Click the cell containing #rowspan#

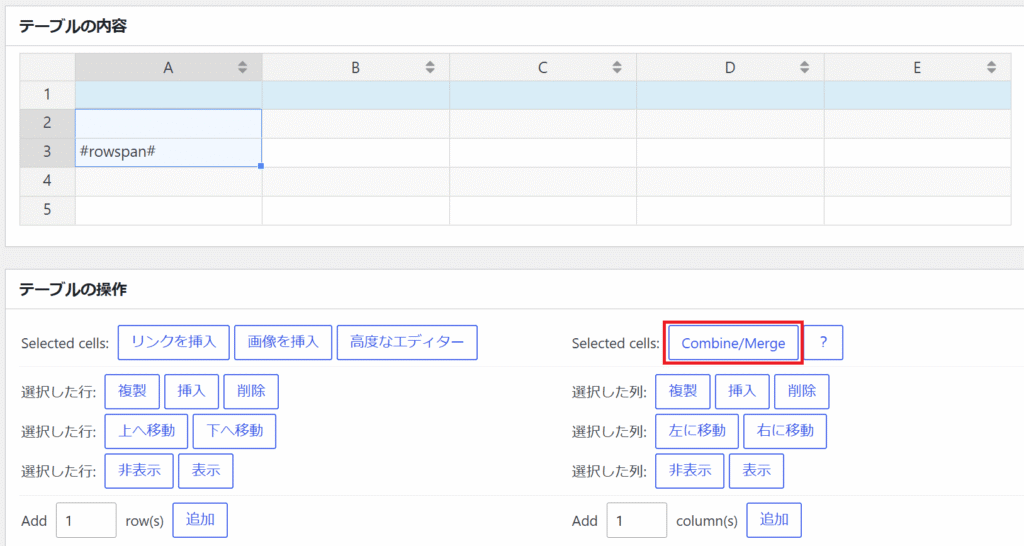click(168, 152)
